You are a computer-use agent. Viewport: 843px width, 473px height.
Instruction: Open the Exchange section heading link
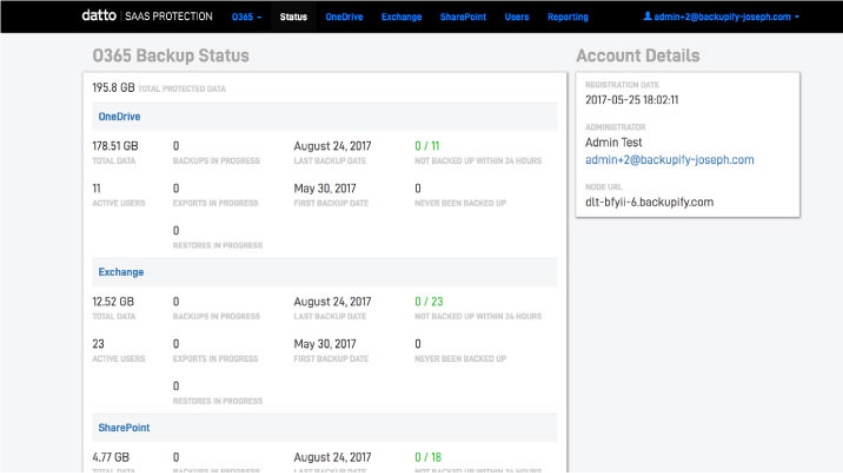pyautogui.click(x=121, y=272)
